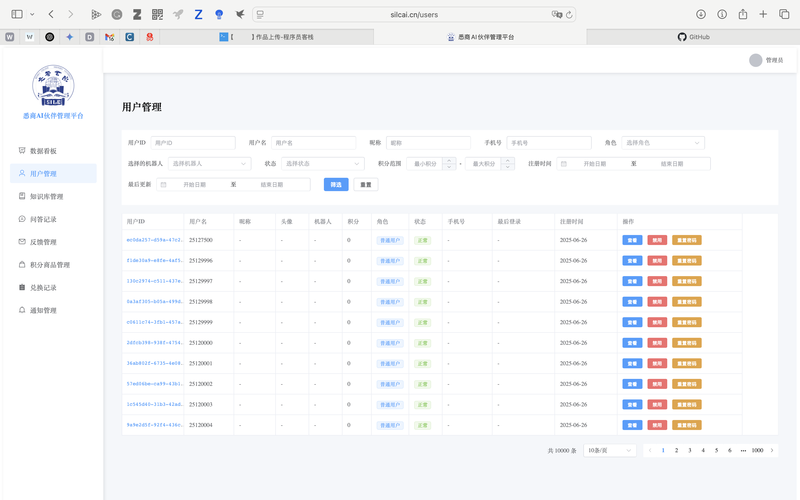The height and width of the screenshot is (500, 800).
Task: Increase the 最小积分 stepper value
Action: click(x=449, y=161)
